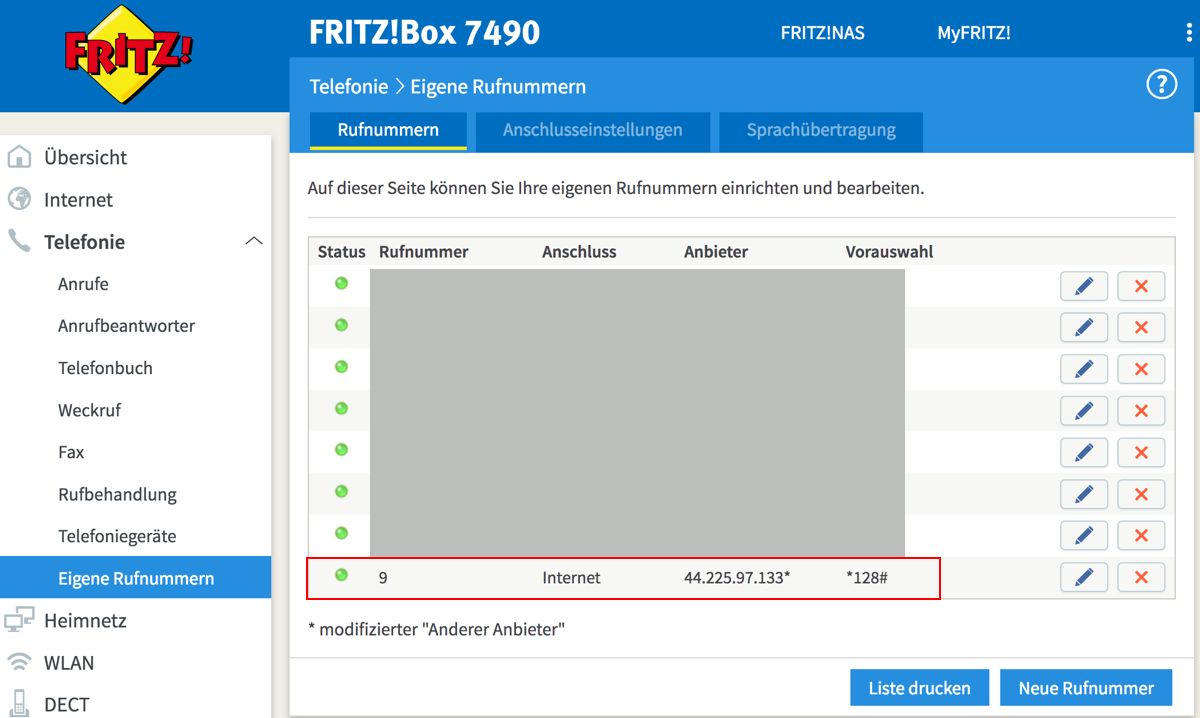Edit the number 9 Internet entry
The height and width of the screenshot is (718, 1200).
point(1084,577)
